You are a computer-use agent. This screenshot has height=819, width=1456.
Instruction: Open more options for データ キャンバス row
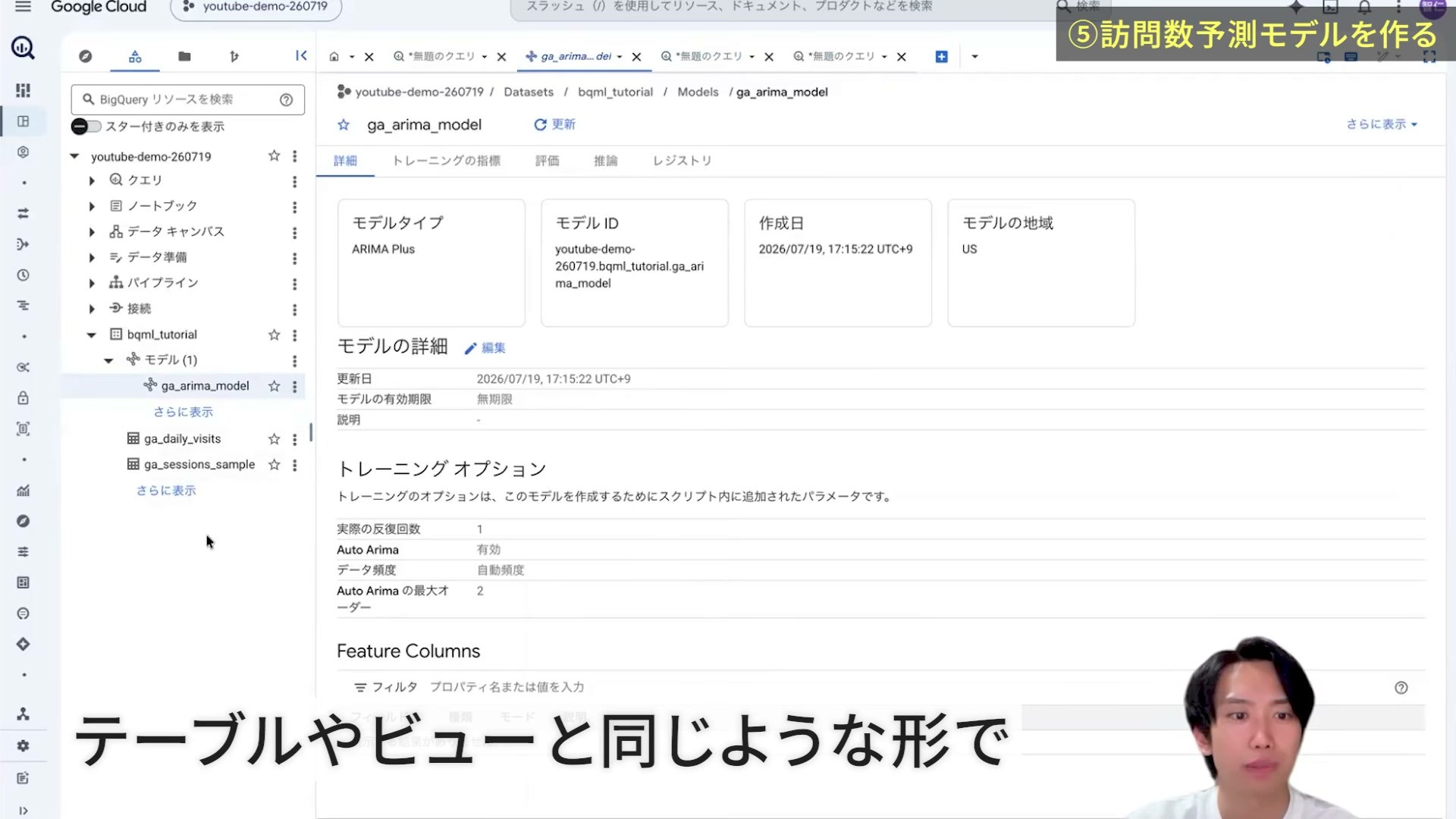pos(295,232)
